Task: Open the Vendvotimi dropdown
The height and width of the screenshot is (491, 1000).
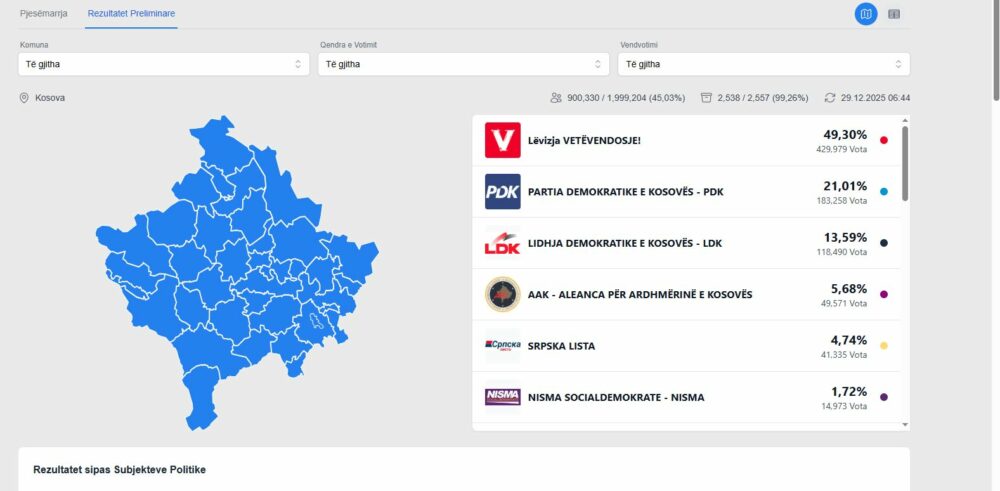Action: click(764, 64)
